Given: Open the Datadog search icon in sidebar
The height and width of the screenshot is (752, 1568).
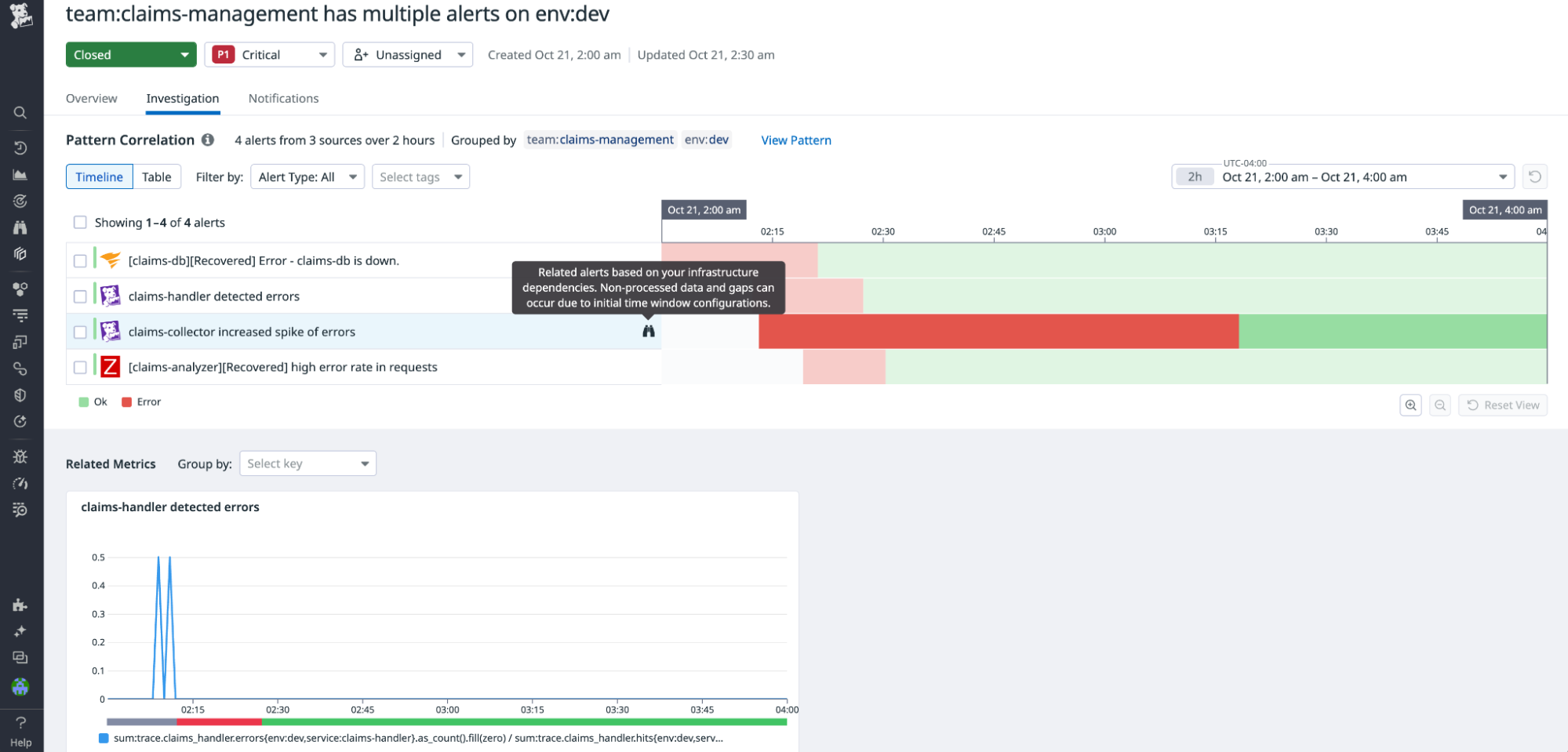Looking at the screenshot, I should point(20,112).
